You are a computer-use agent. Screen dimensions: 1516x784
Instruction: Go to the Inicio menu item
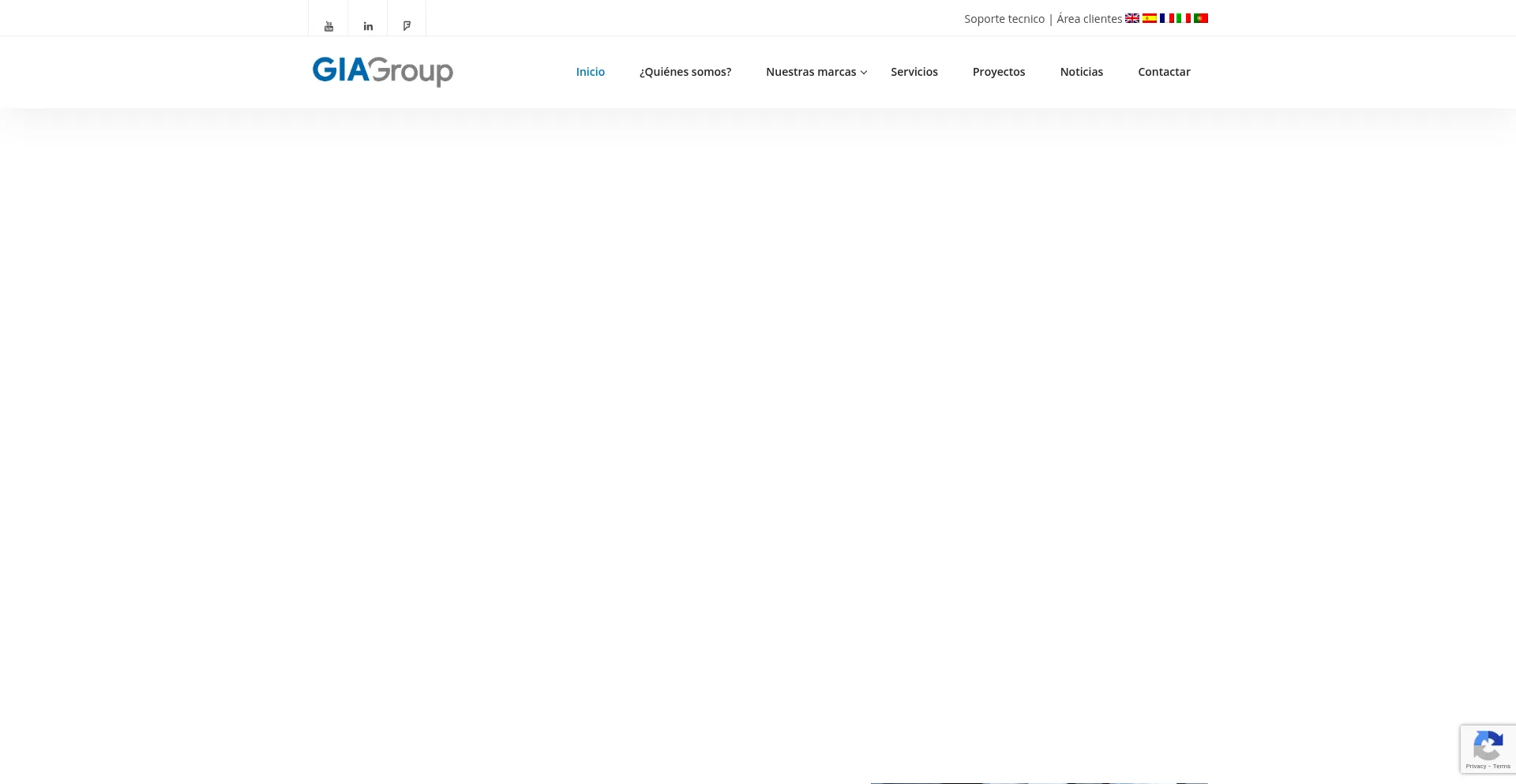(590, 72)
